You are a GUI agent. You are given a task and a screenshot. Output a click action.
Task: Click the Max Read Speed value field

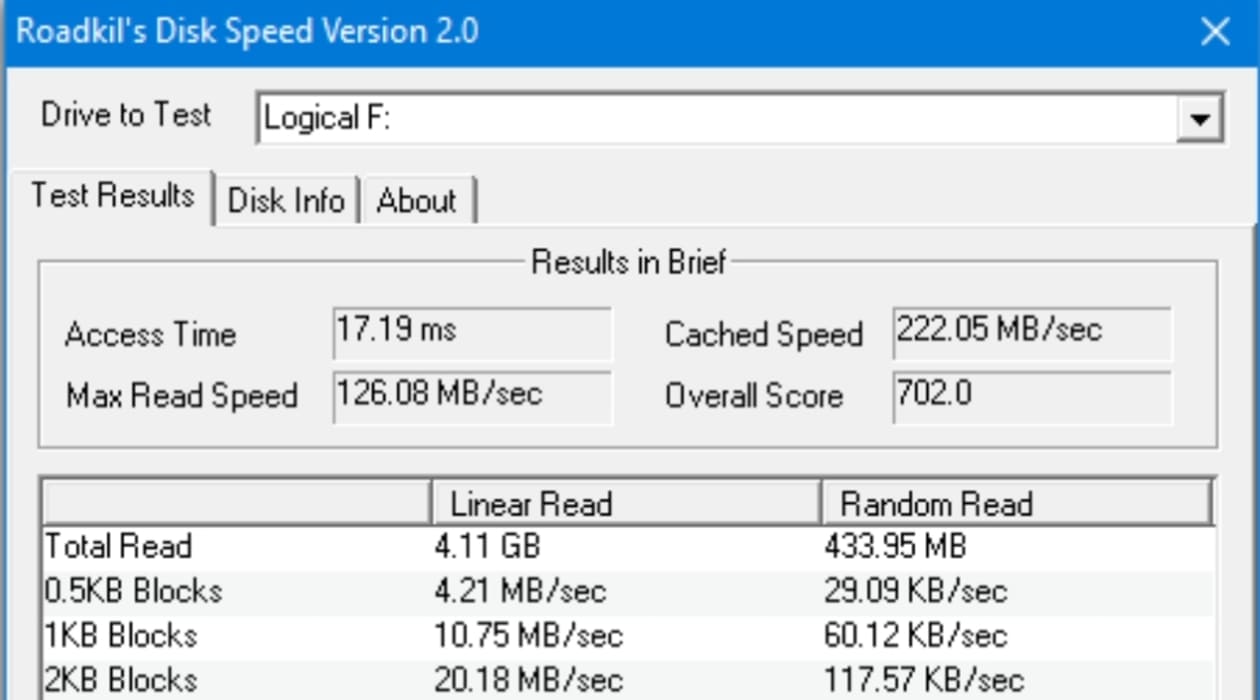pos(472,397)
